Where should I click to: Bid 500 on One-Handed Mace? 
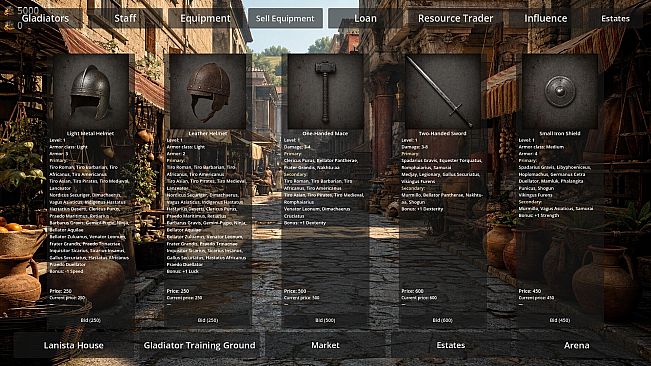325,320
